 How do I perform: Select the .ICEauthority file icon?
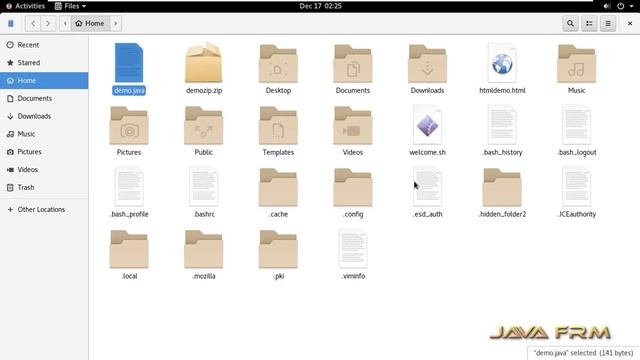tap(576, 187)
